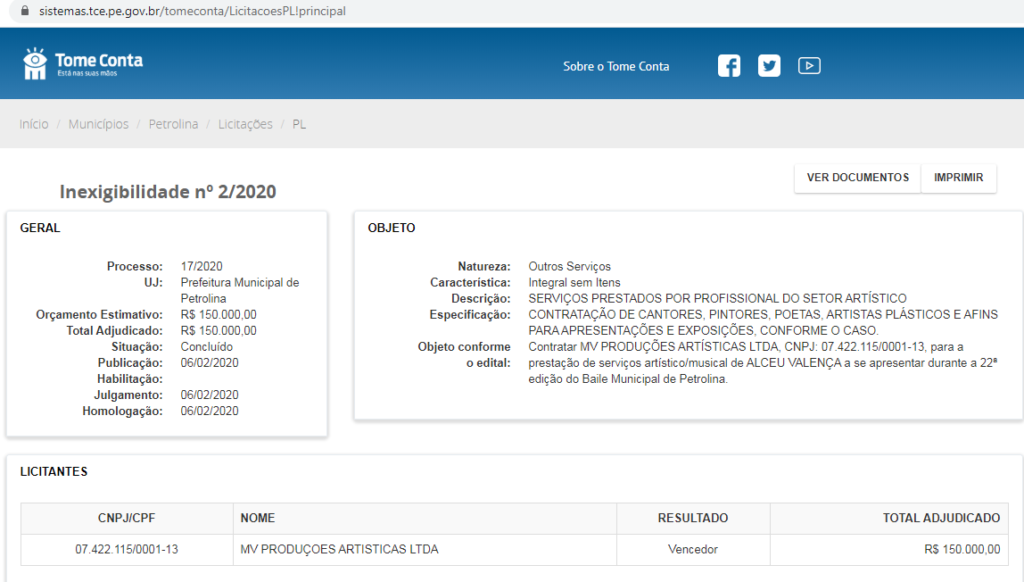Click the Tome Conta logo
1024x582 pixels.
click(82, 63)
